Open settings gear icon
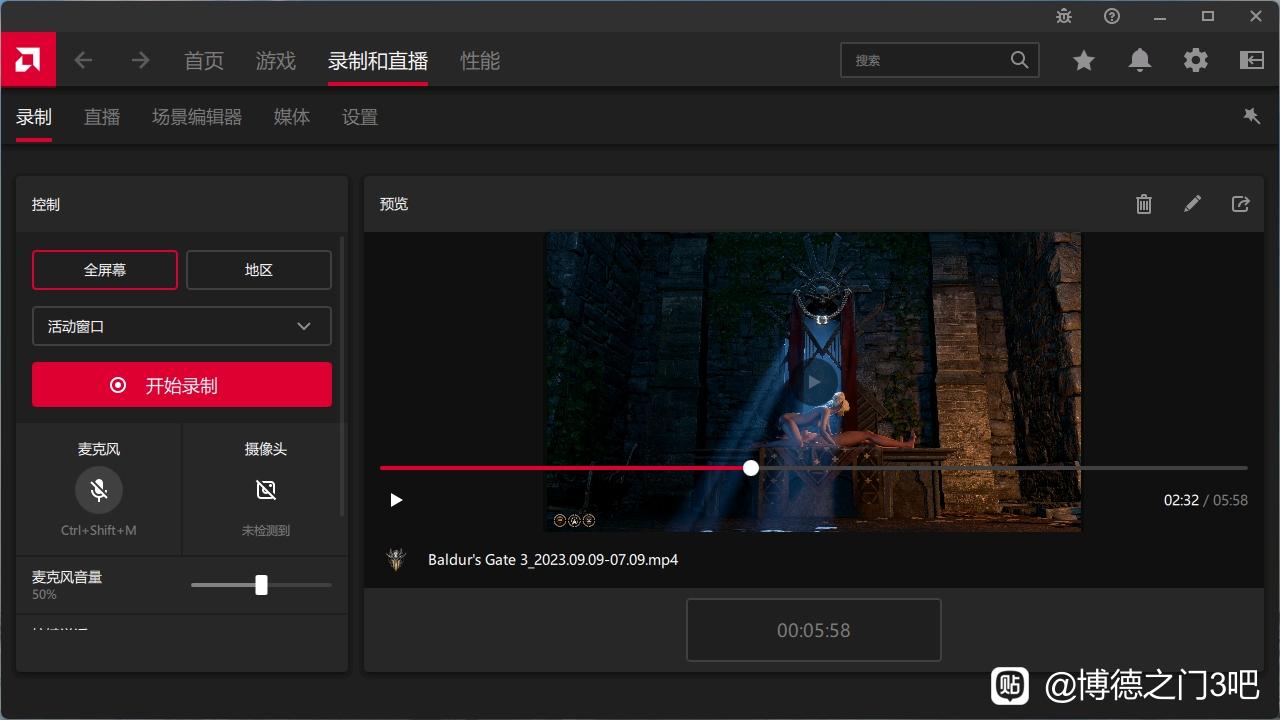The image size is (1280, 720). (1196, 61)
